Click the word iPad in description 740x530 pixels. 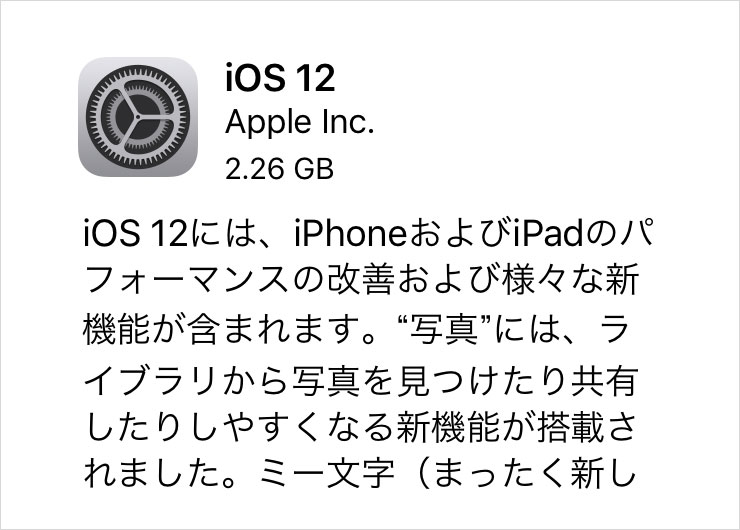(548, 233)
